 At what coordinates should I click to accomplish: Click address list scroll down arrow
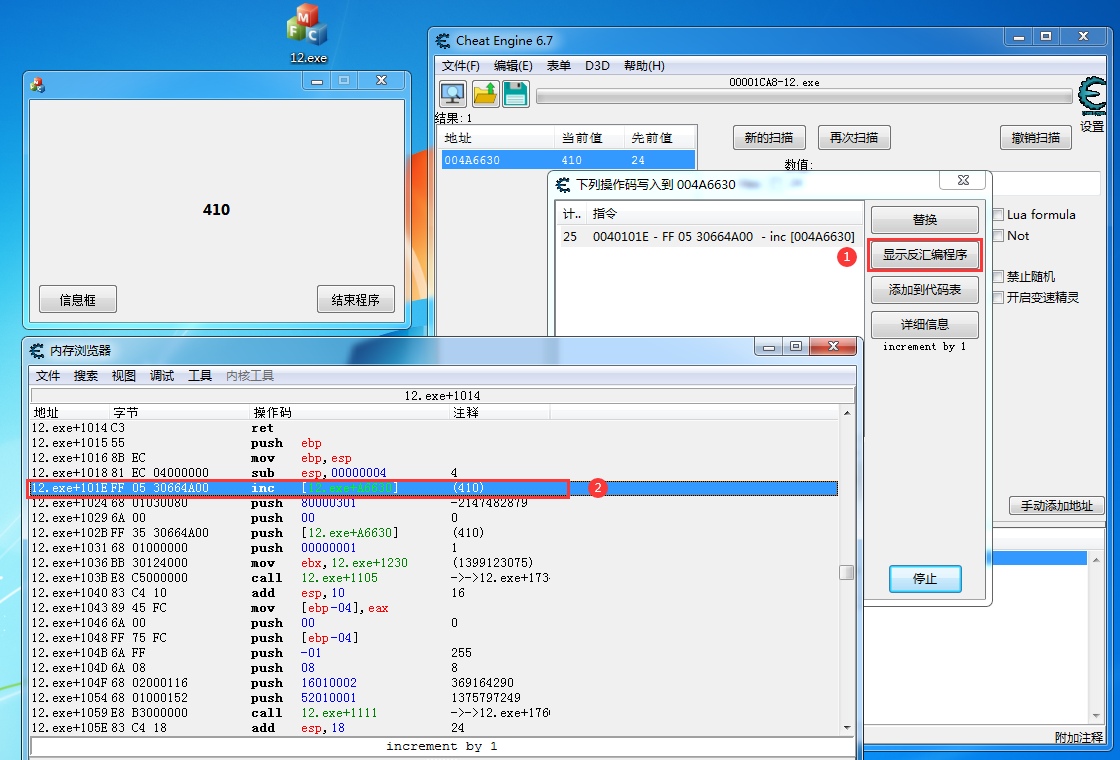pyautogui.click(x=1096, y=716)
